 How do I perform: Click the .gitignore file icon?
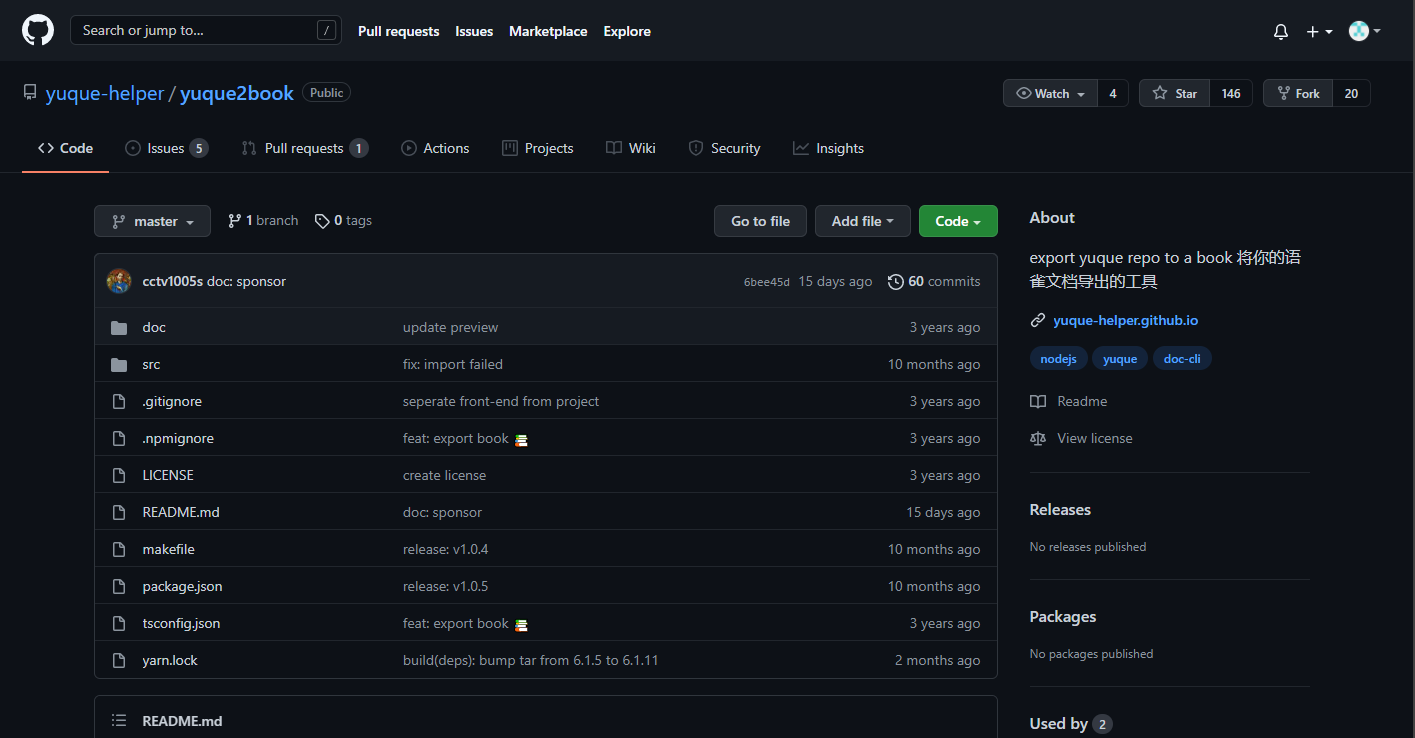coord(119,402)
